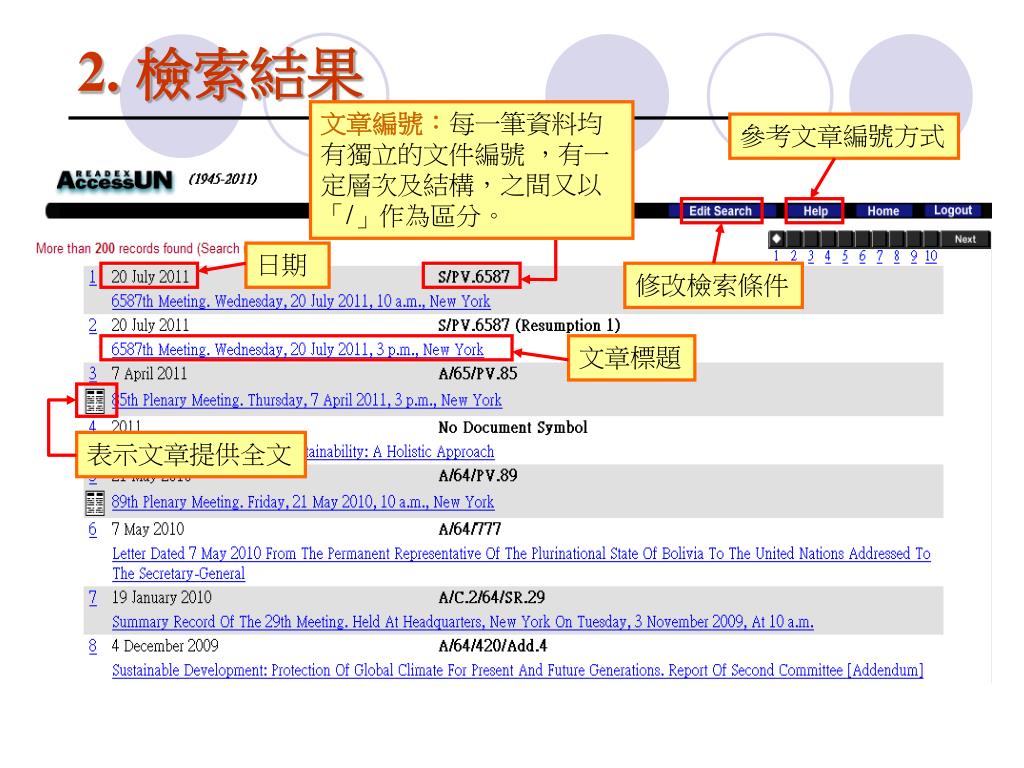
Task: Open result number 7 link
Action: [93, 597]
